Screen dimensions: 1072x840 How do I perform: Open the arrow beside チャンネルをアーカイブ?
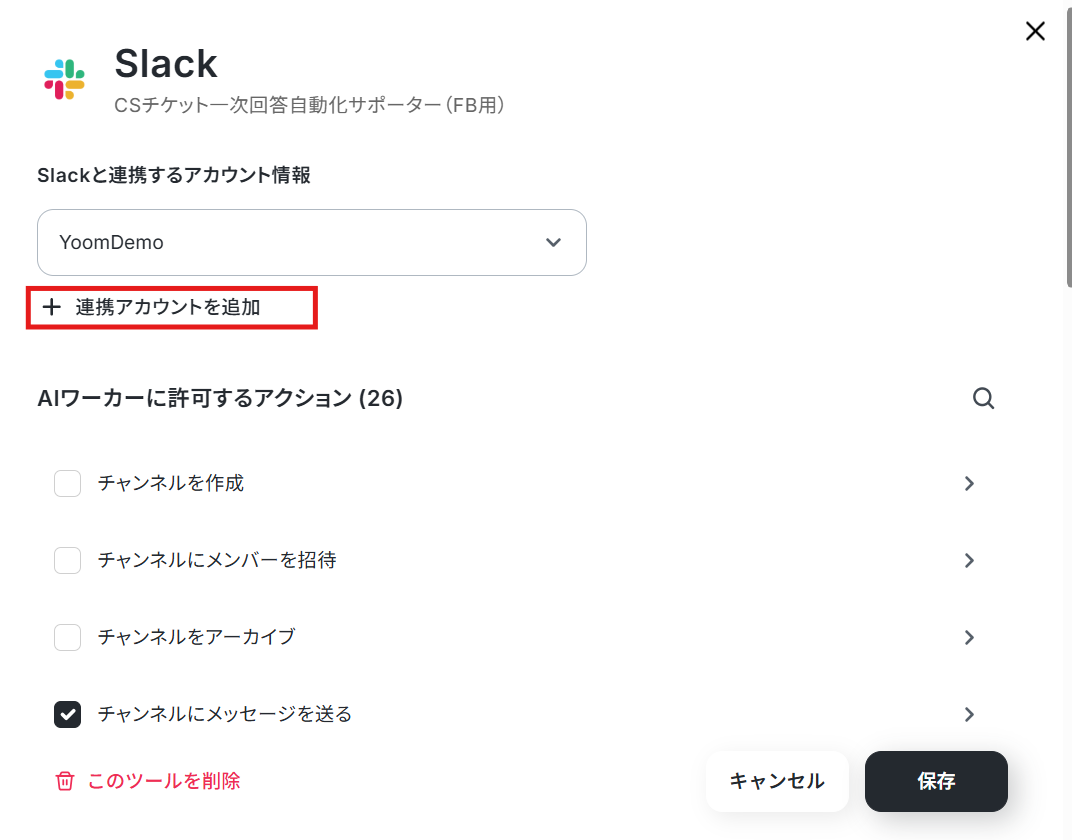[x=969, y=637]
